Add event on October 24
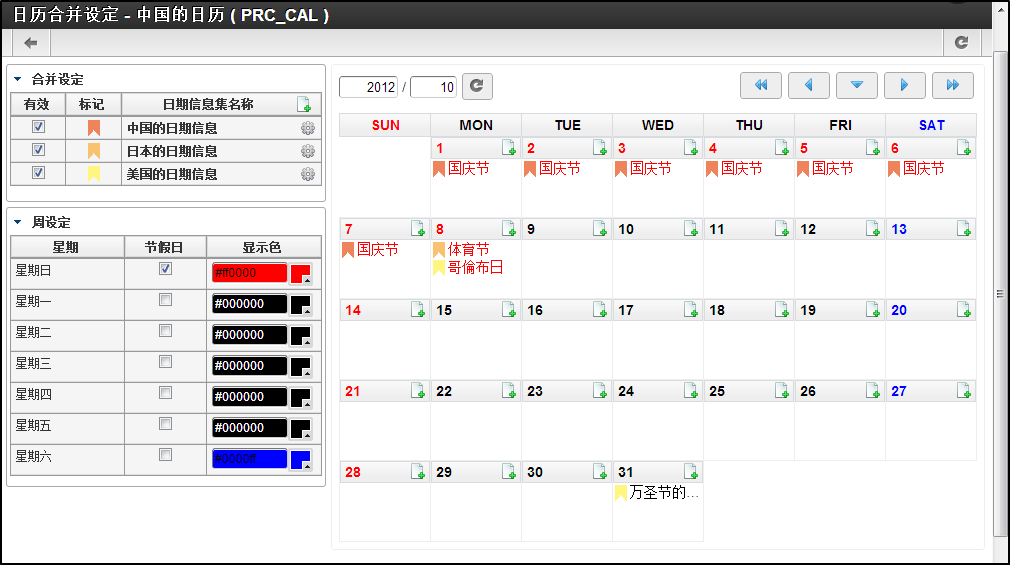This screenshot has width=1010, height=565. tap(691, 391)
